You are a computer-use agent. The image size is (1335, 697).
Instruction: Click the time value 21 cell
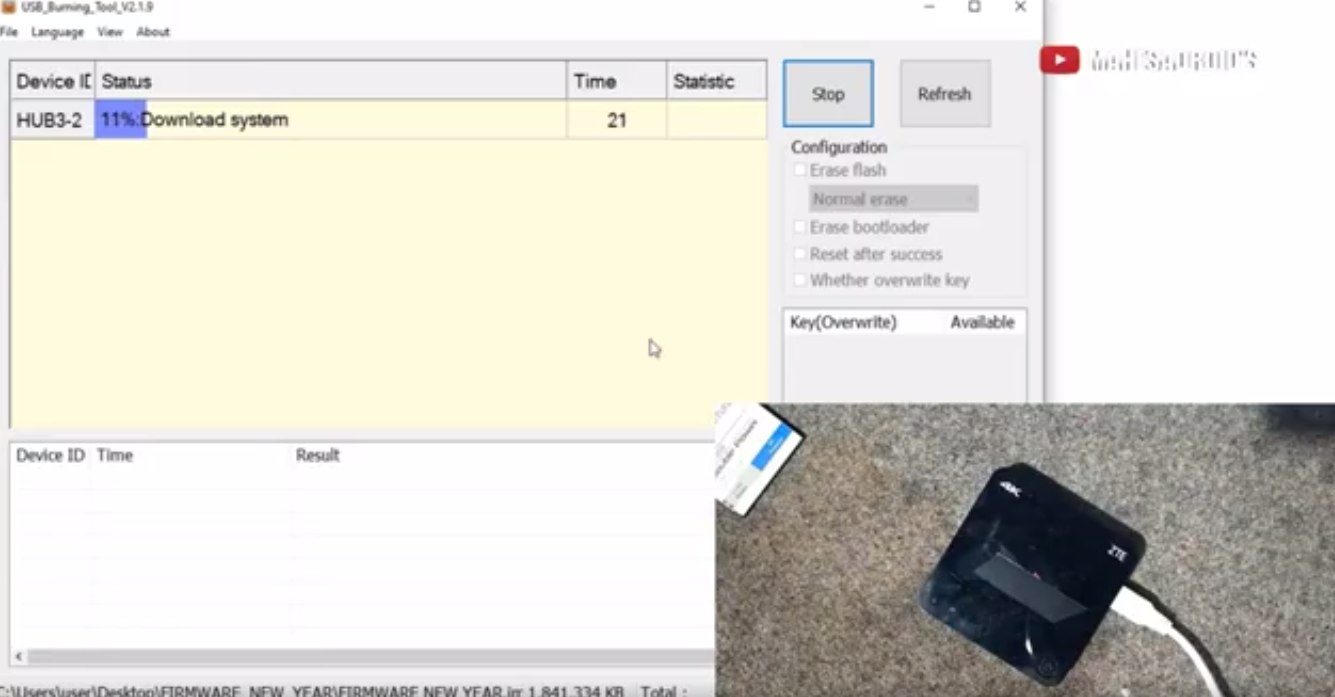617,120
